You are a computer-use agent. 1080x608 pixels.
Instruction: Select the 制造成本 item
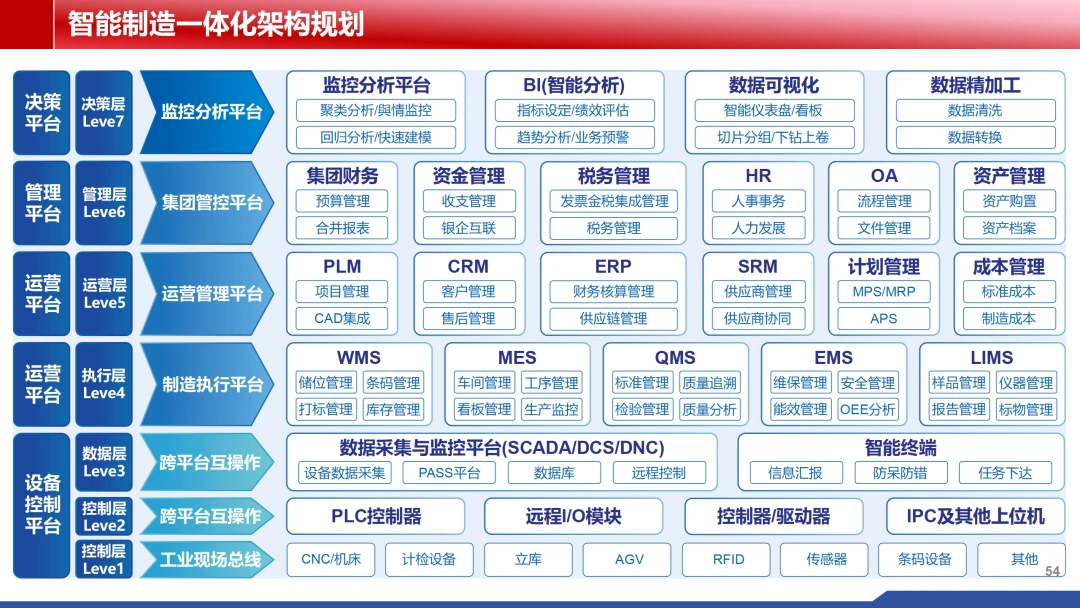[1009, 318]
